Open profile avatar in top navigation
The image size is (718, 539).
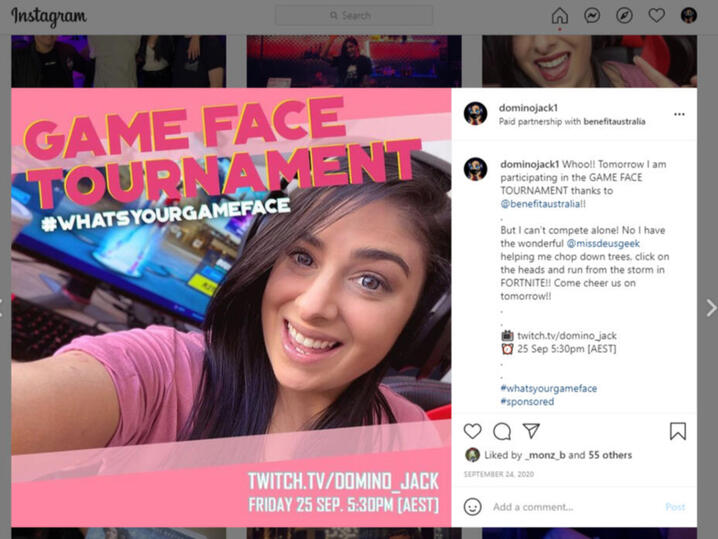[689, 16]
